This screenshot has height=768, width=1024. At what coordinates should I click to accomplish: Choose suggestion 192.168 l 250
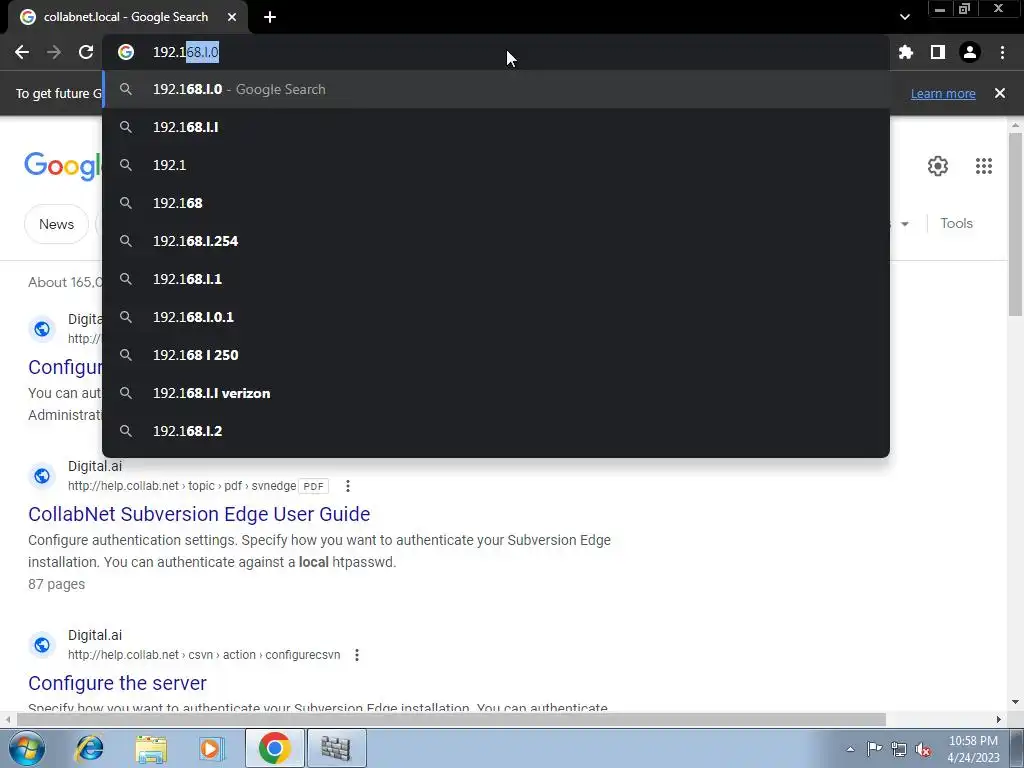[x=496, y=355]
